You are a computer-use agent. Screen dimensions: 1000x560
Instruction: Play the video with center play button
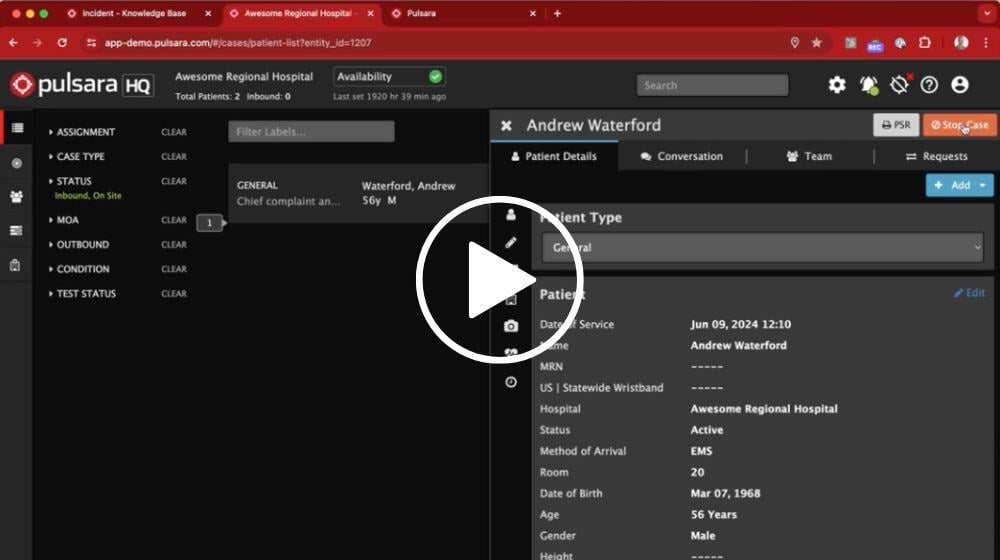[x=500, y=279]
